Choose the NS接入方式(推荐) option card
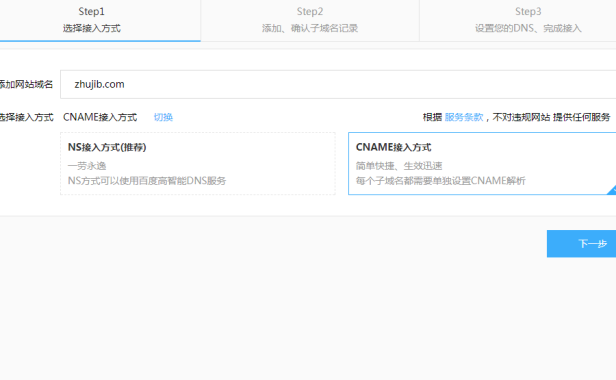This screenshot has width=616, height=380. coord(198,163)
